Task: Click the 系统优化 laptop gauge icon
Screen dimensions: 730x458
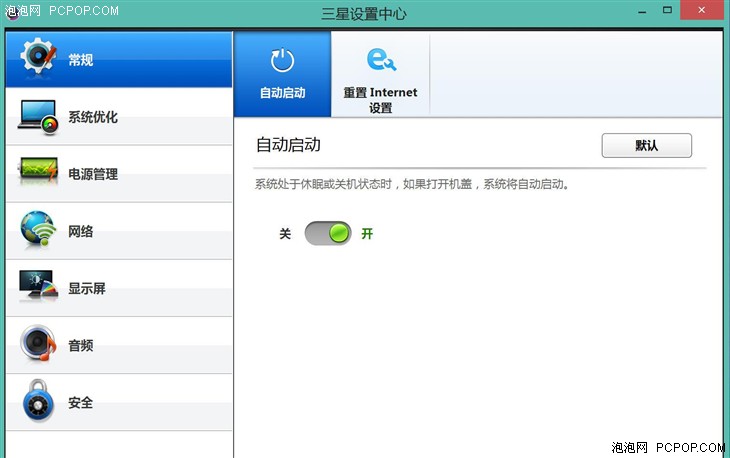Action: pyautogui.click(x=38, y=117)
